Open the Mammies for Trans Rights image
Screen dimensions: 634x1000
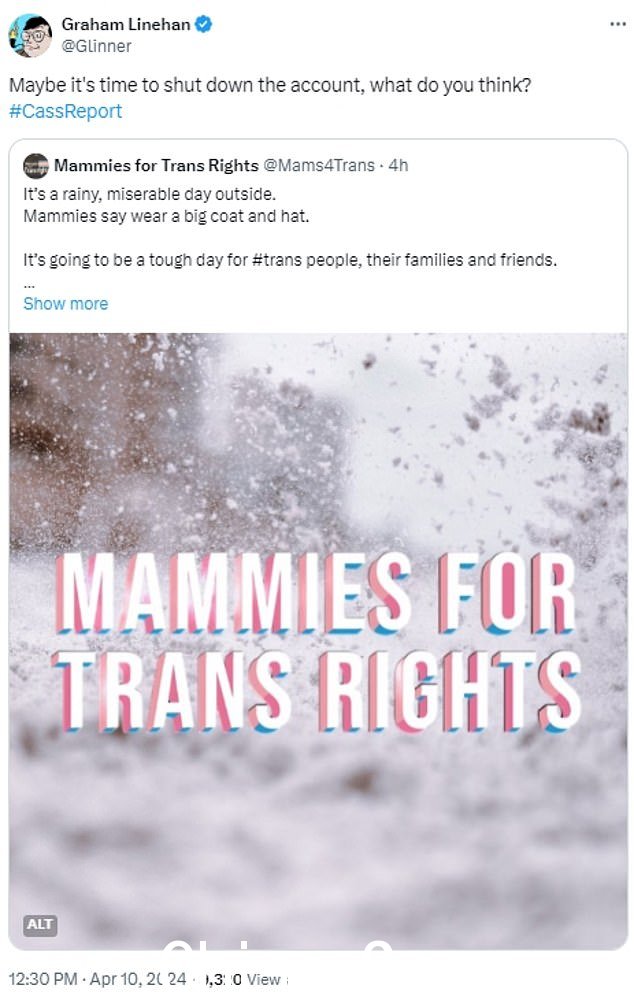click(x=318, y=641)
